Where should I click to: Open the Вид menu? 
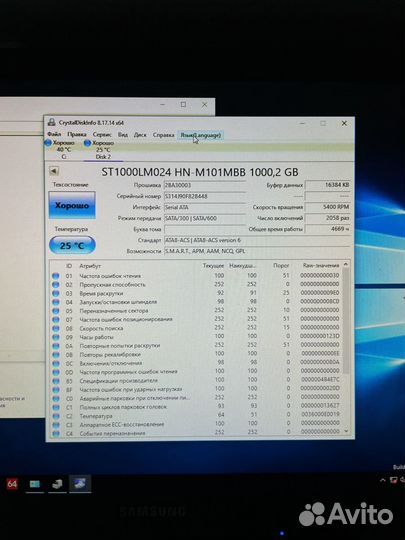coord(123,135)
